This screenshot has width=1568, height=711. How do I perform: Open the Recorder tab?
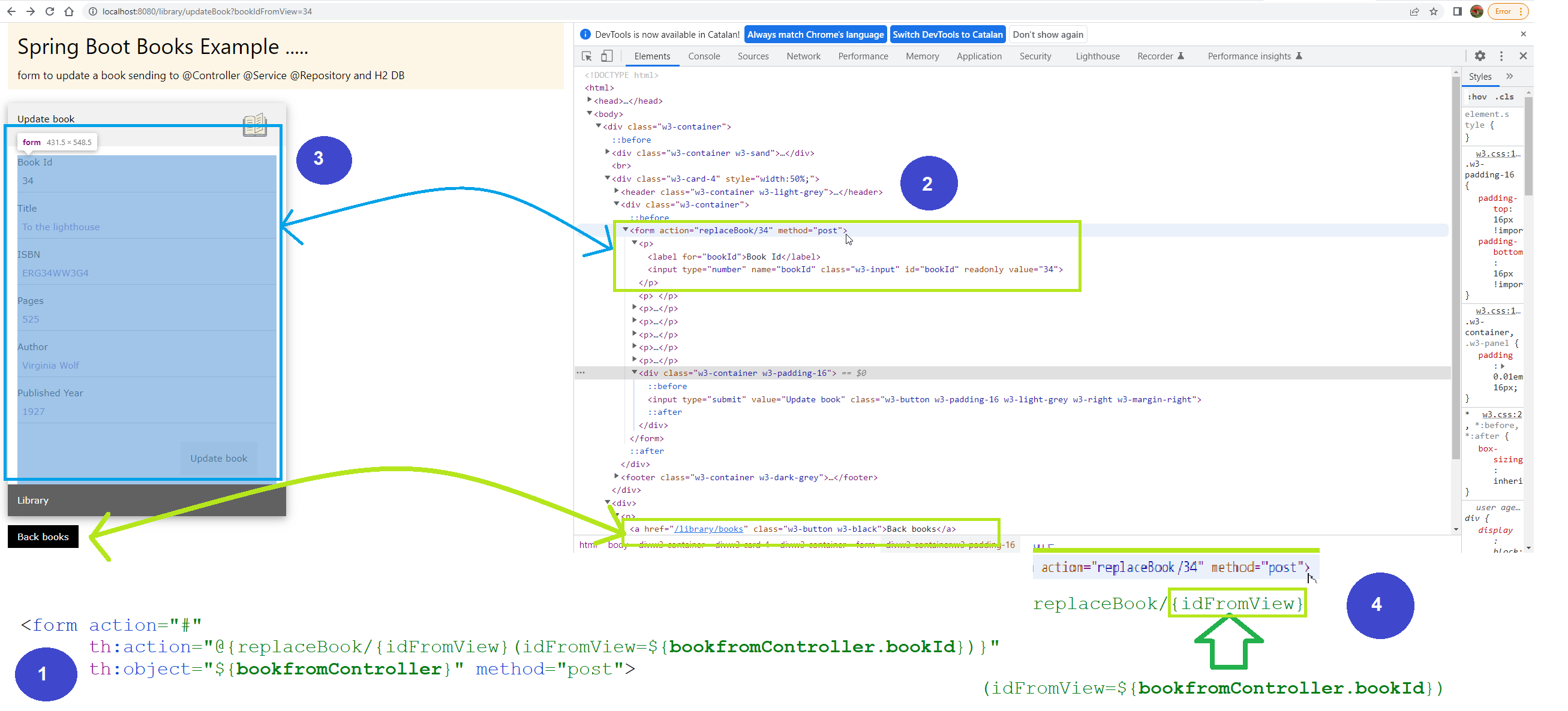pyautogui.click(x=1160, y=56)
